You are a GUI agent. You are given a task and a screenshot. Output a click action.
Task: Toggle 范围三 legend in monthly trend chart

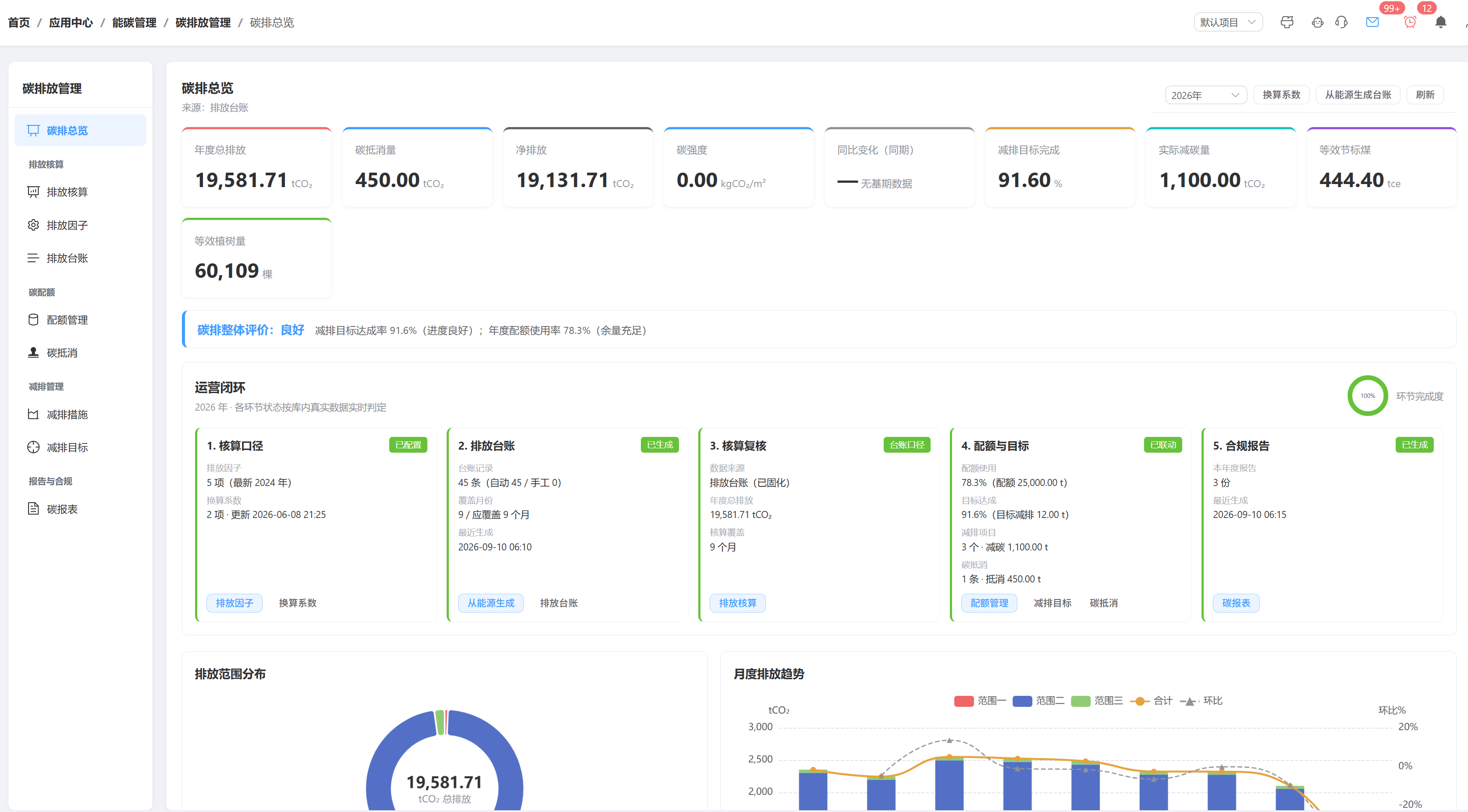tap(1096, 701)
